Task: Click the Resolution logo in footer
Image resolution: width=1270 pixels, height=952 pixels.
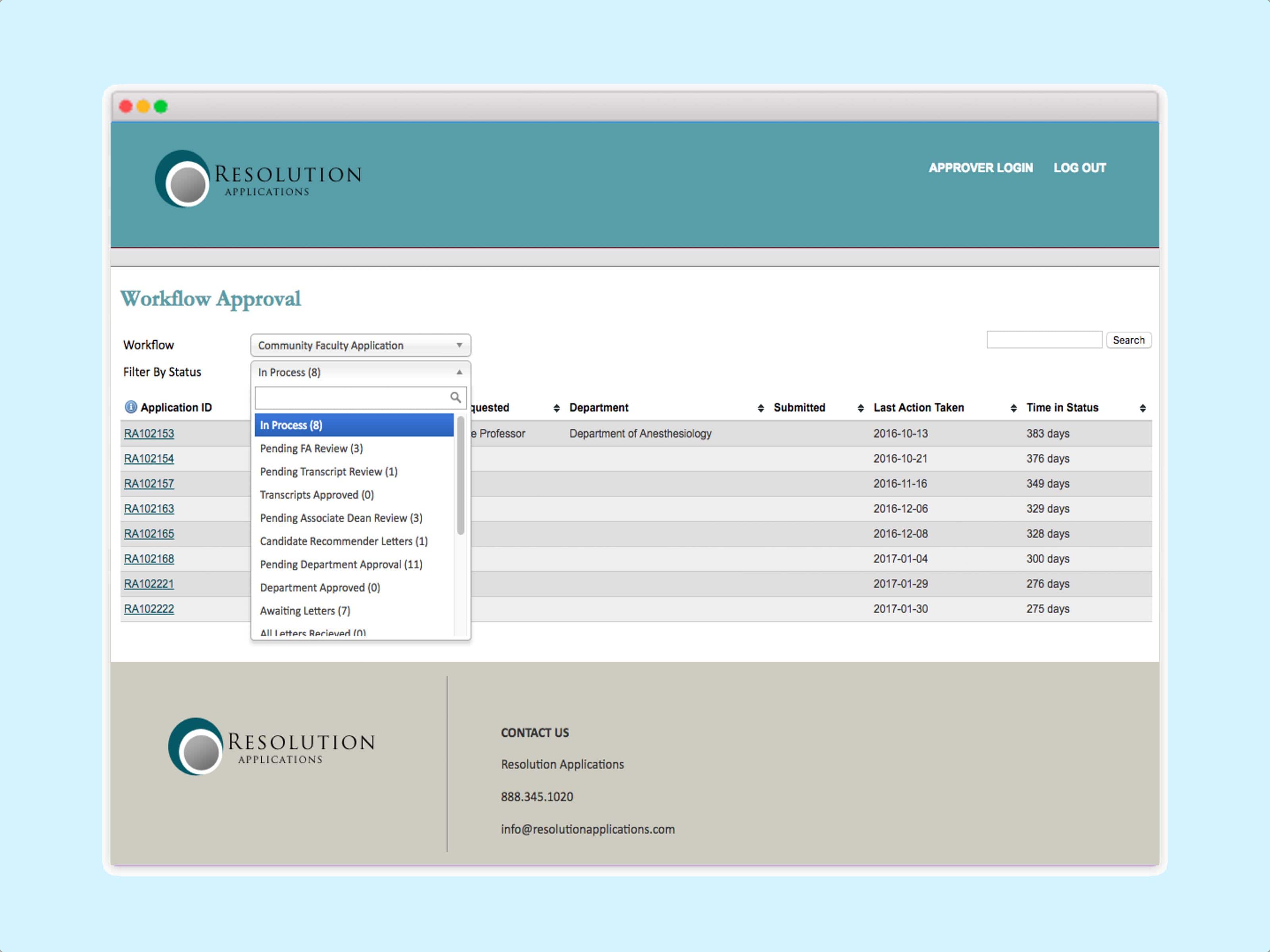Action: pos(271,746)
